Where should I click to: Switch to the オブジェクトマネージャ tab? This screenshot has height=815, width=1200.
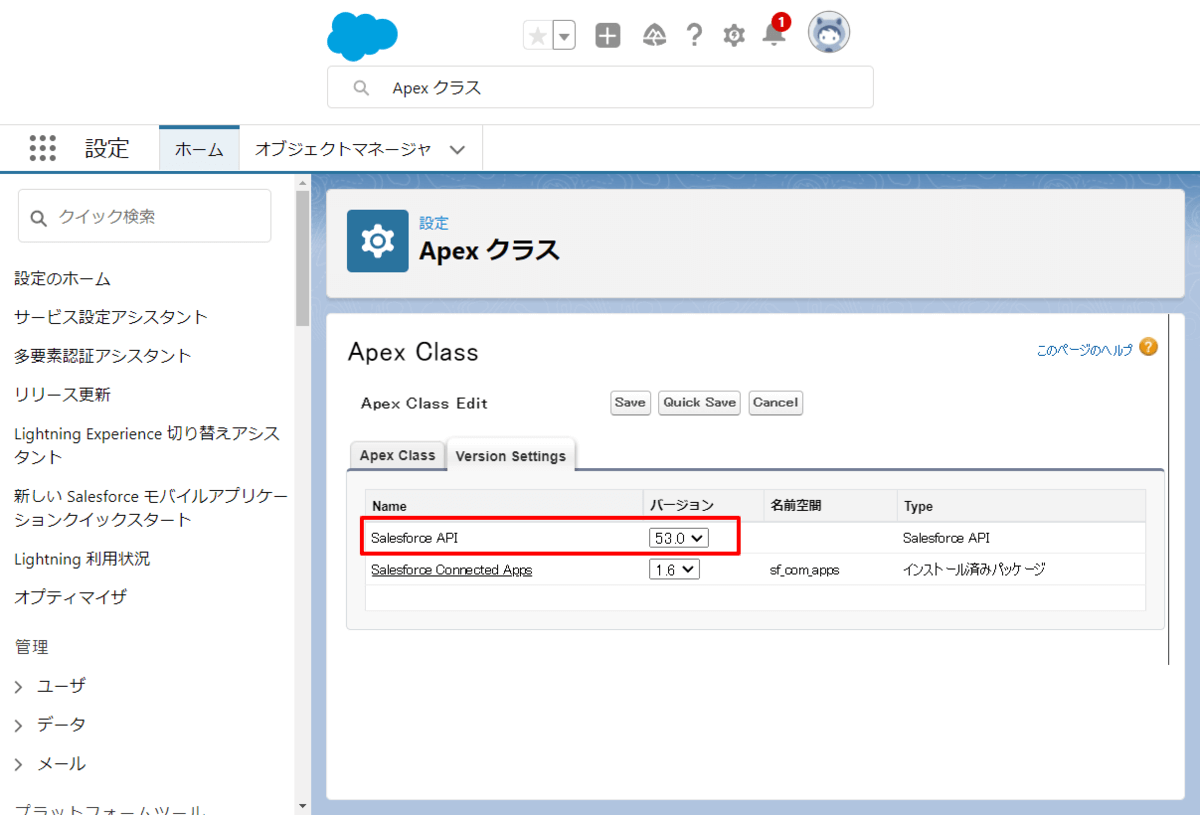(343, 149)
